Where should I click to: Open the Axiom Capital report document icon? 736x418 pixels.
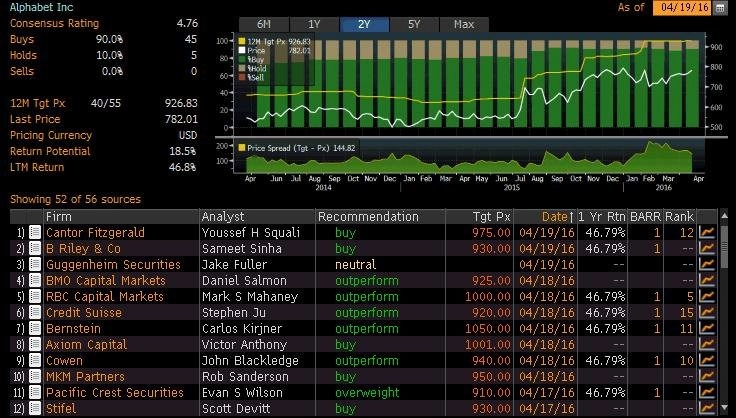click(x=35, y=344)
